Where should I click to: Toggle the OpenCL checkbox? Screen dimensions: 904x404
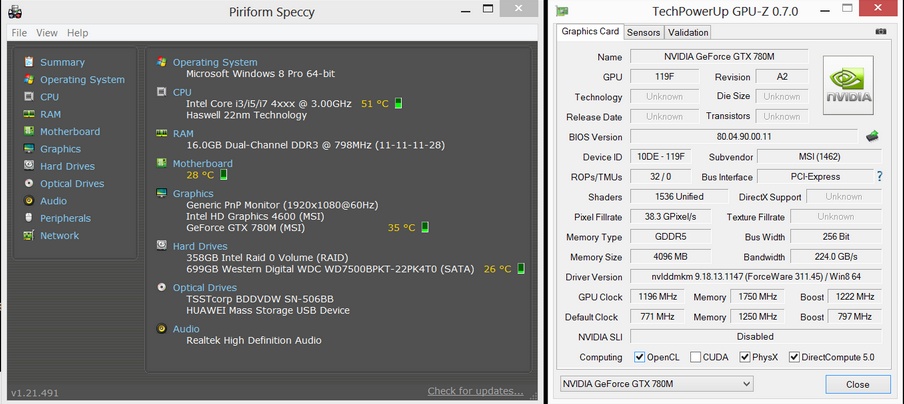coord(639,357)
